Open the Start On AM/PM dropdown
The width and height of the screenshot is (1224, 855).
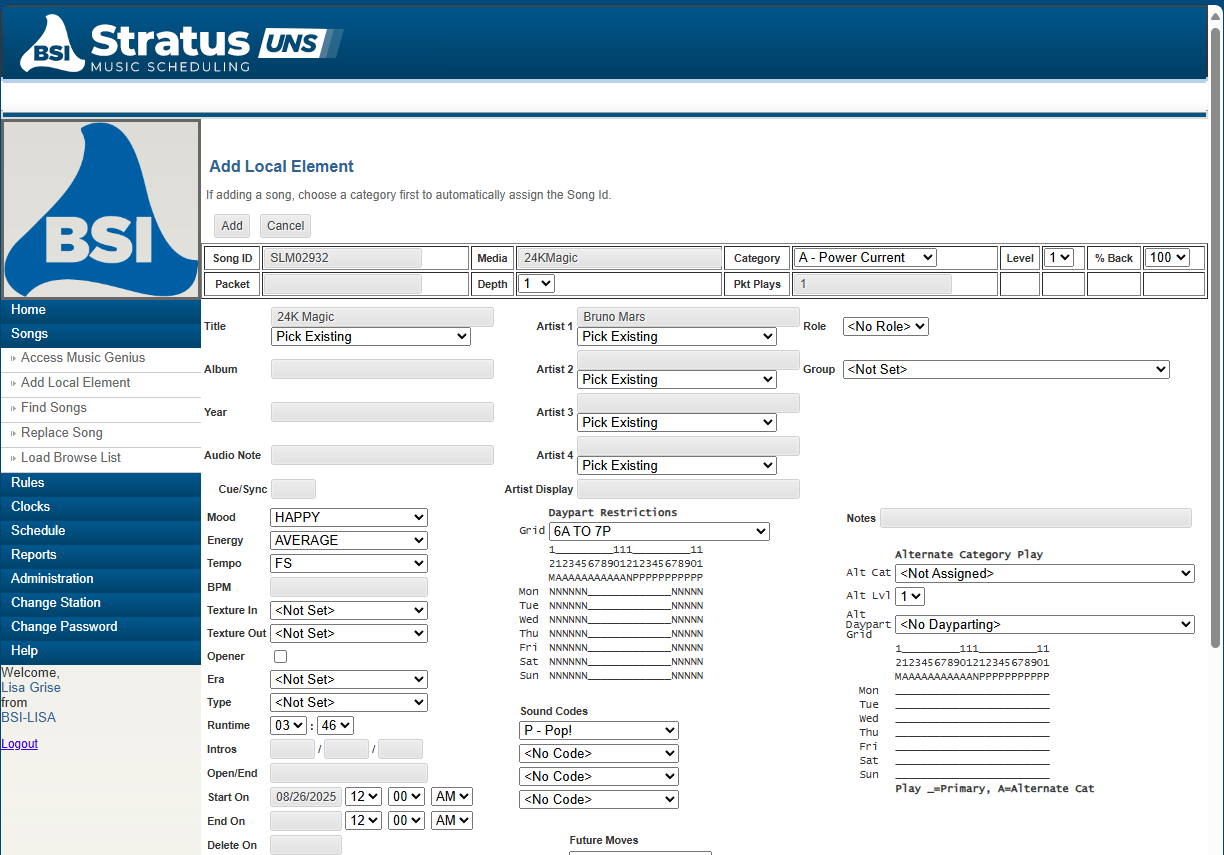coord(452,797)
